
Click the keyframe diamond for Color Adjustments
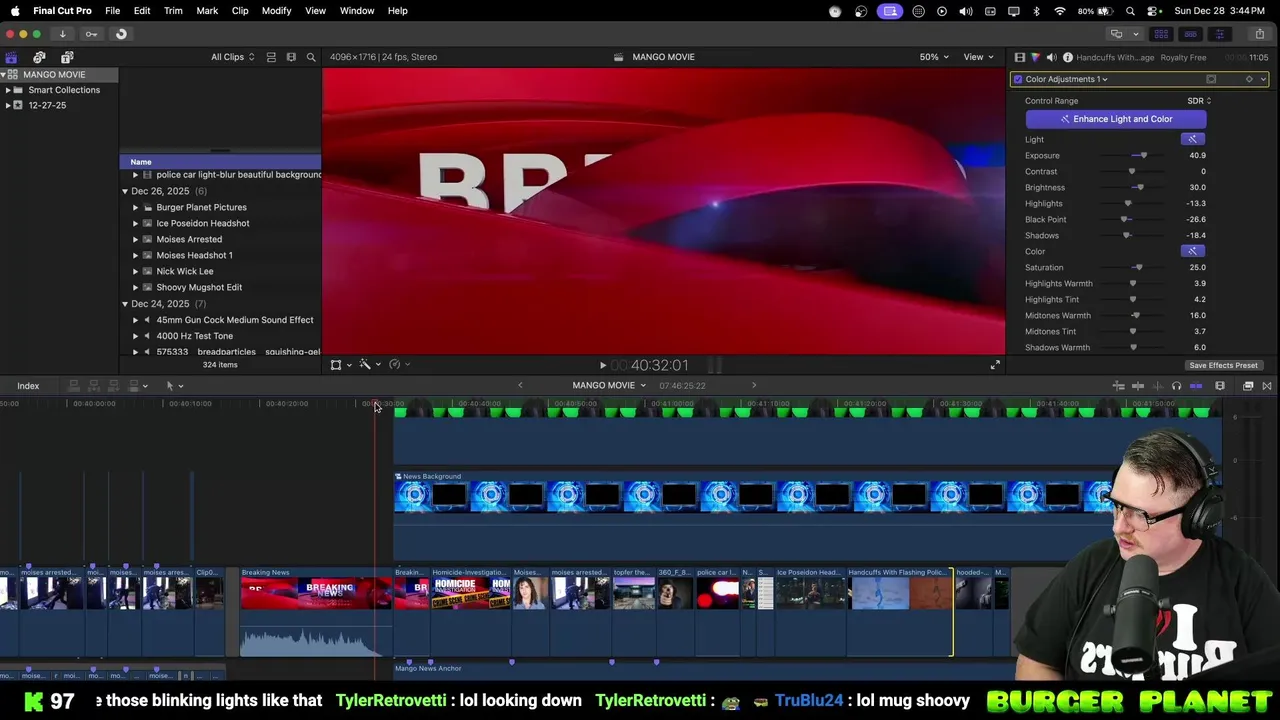(1248, 79)
